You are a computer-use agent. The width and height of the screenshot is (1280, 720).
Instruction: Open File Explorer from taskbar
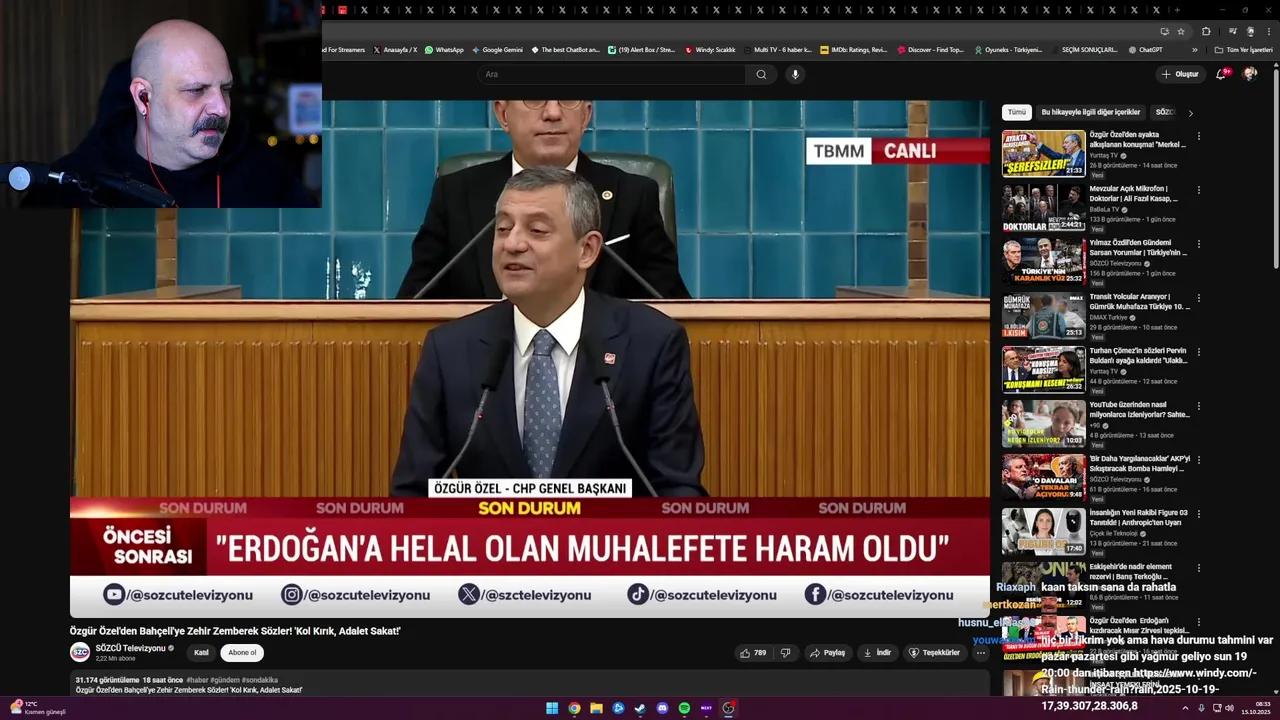(x=596, y=708)
